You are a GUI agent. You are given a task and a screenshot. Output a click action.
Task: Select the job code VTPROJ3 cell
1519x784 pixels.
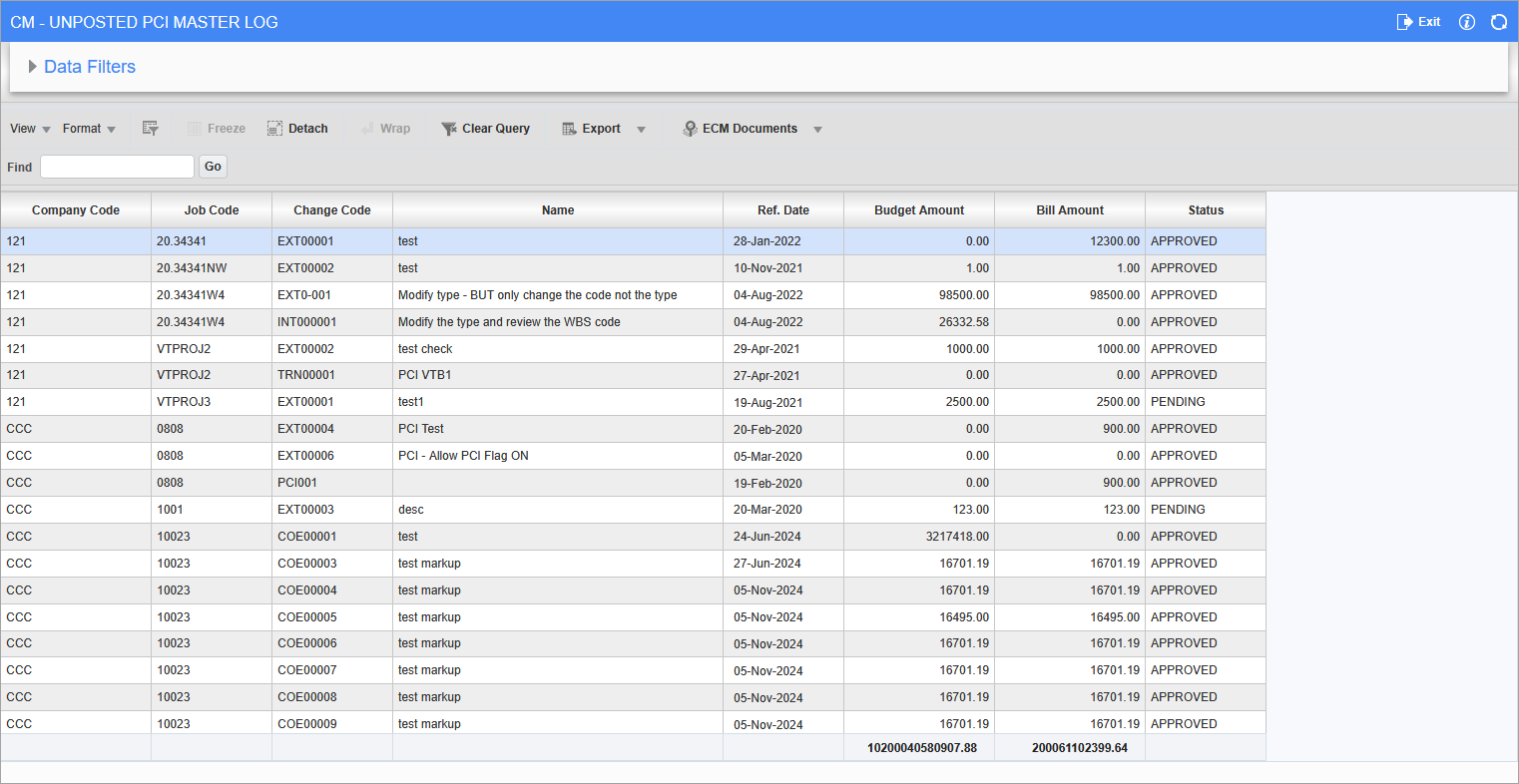pos(212,402)
